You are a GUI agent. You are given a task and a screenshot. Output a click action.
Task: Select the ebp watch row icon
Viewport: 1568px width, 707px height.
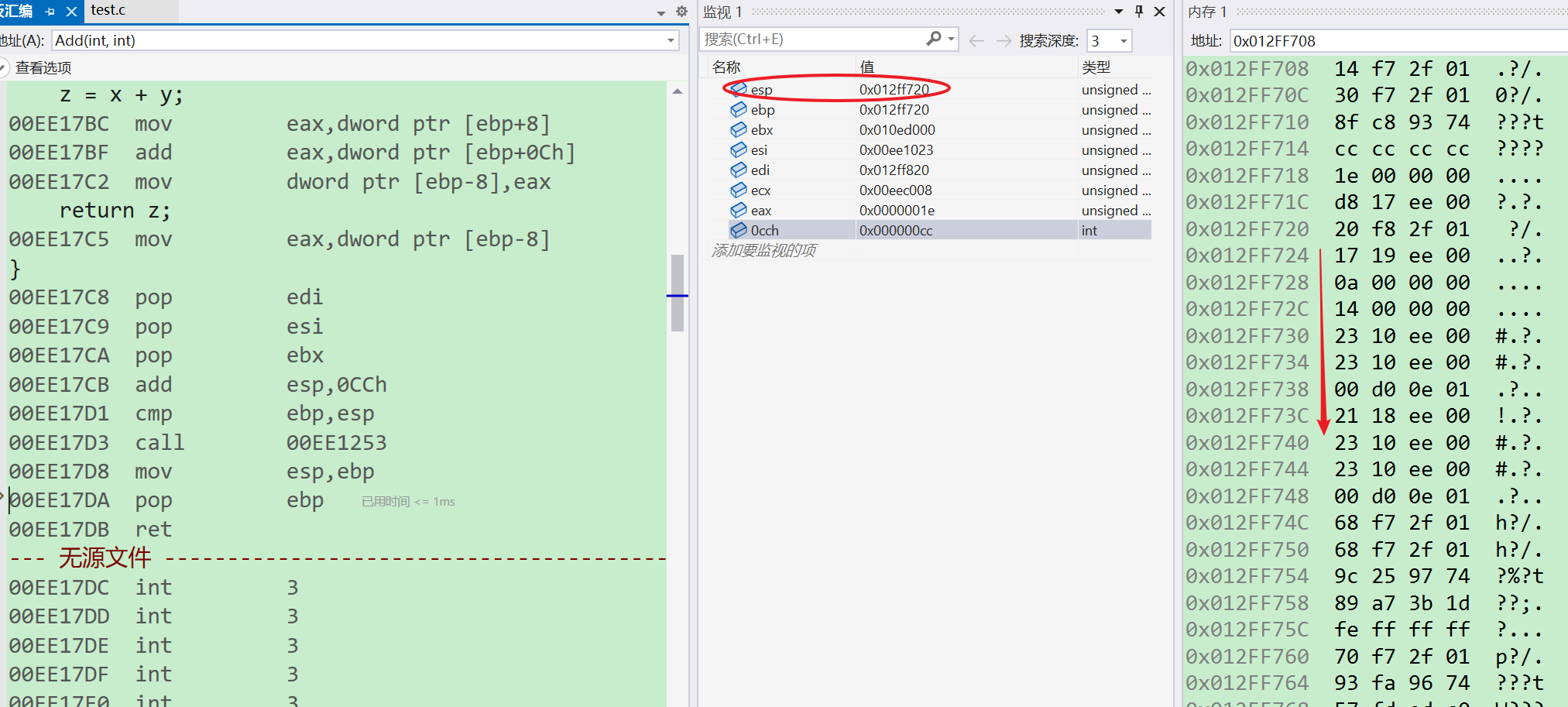[x=739, y=109]
